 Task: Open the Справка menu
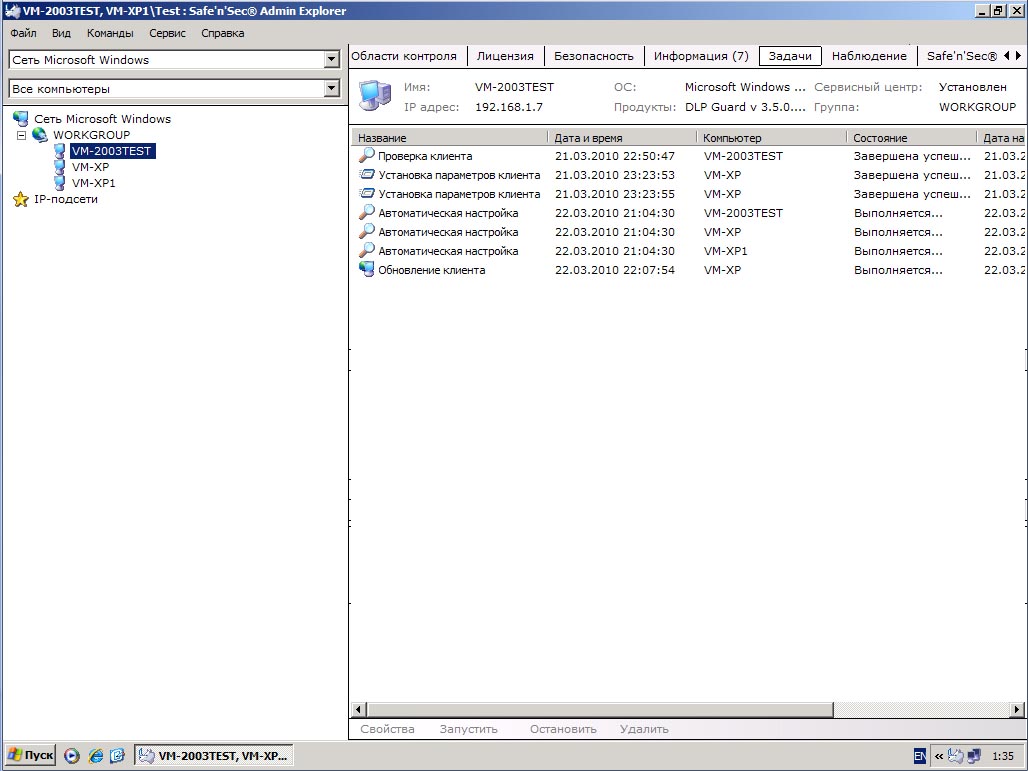coord(223,33)
